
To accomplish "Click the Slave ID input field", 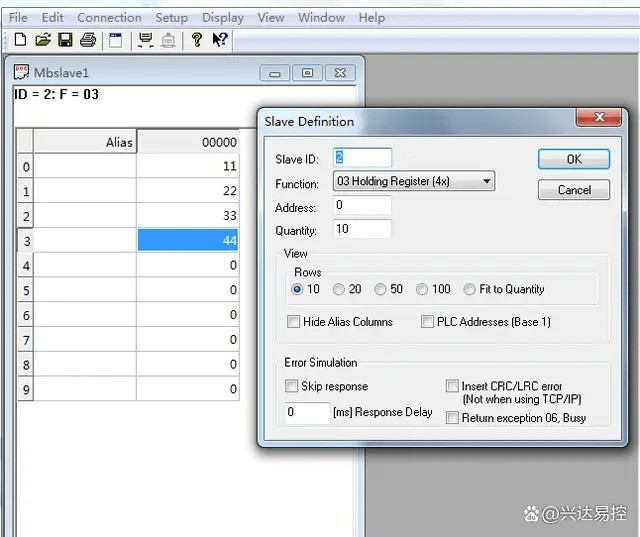I will coord(362,158).
